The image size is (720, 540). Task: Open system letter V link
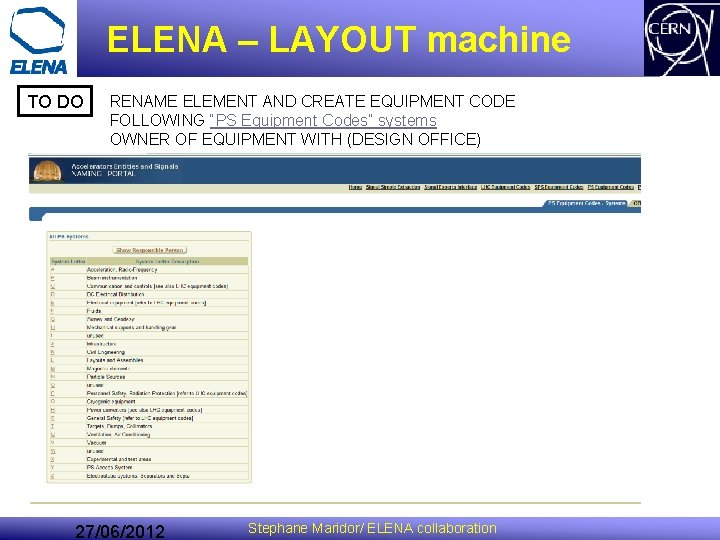point(52,443)
